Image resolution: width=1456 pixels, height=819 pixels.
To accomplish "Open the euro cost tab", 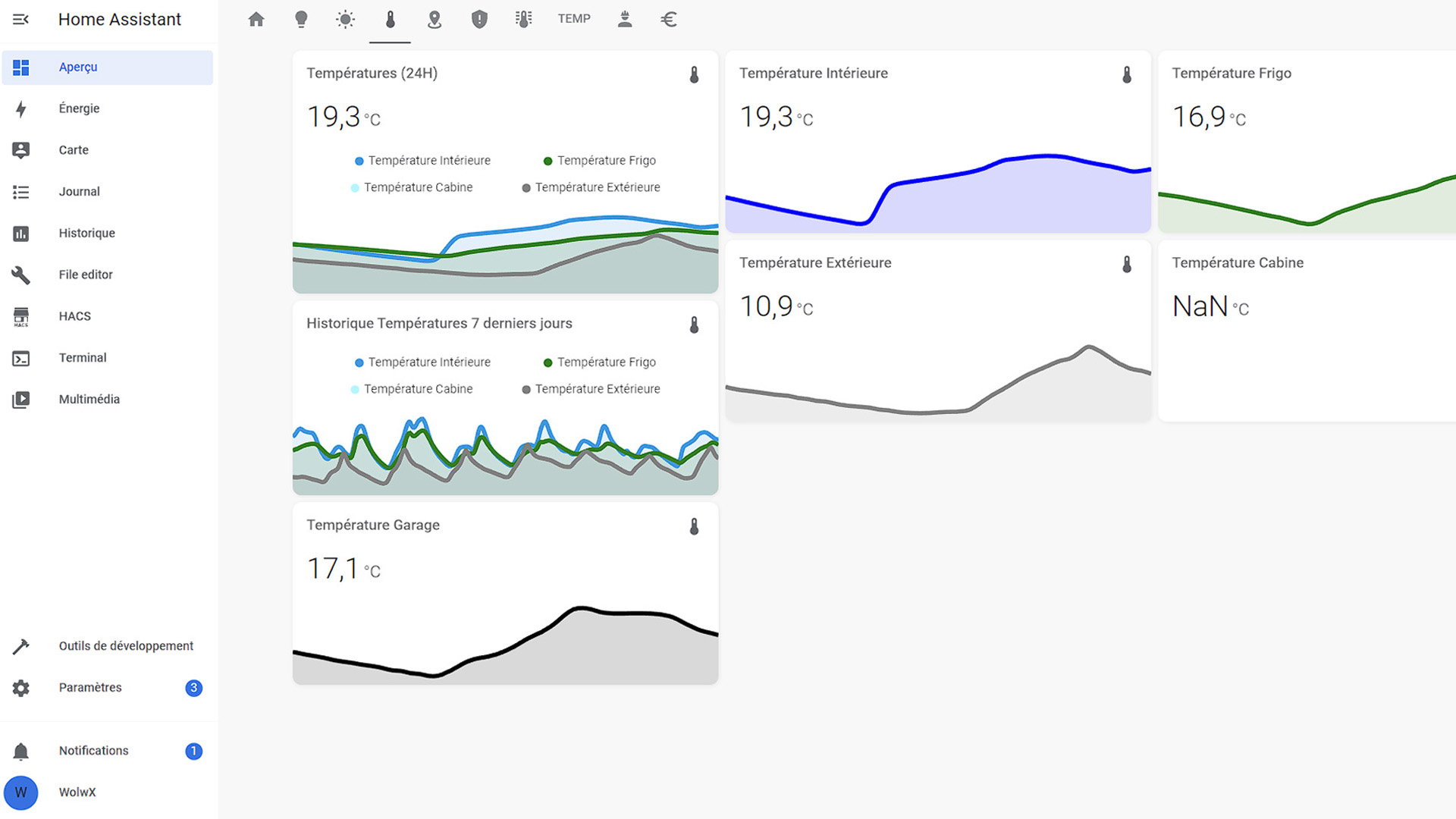I will pos(669,19).
